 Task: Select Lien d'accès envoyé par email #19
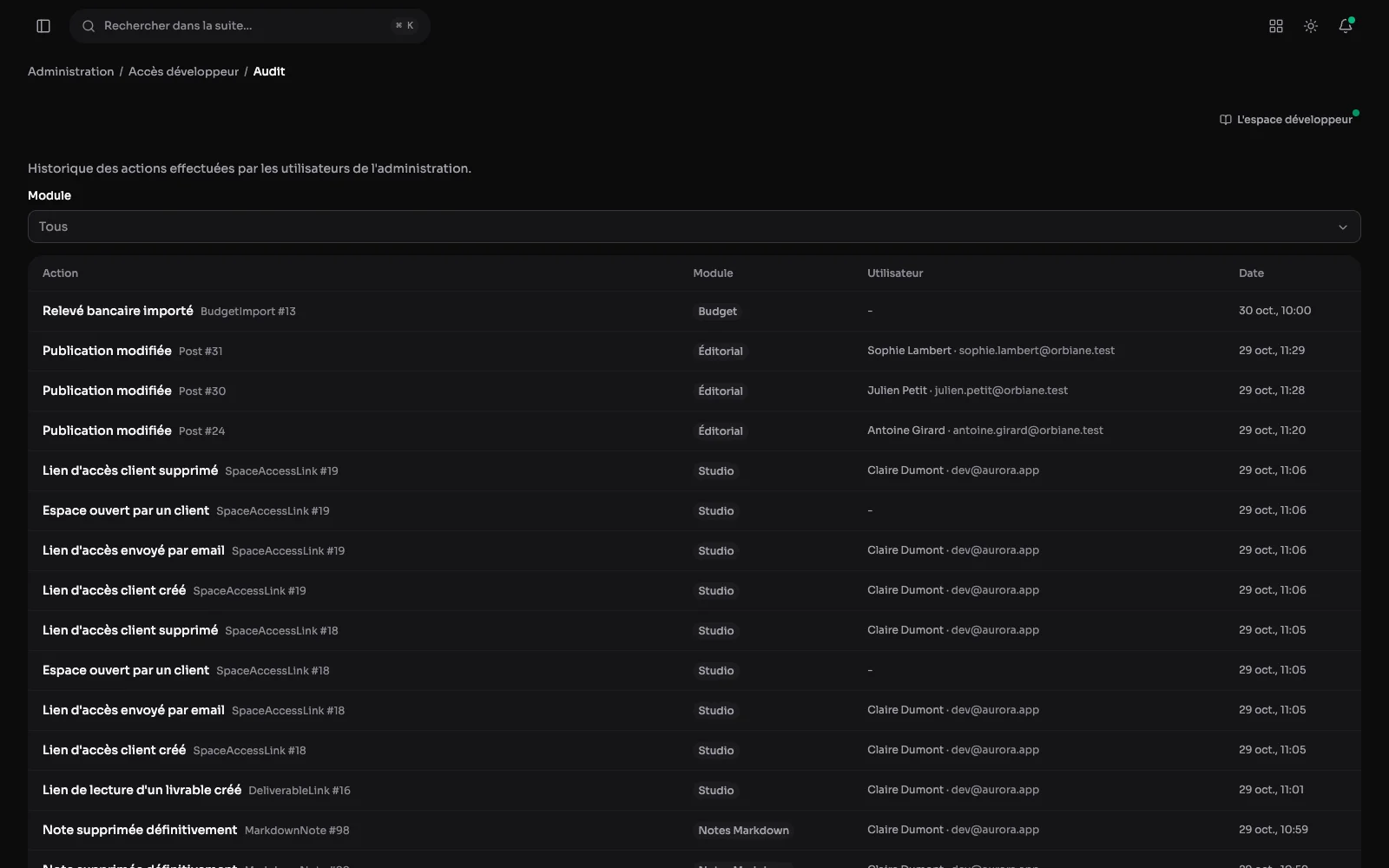click(694, 550)
